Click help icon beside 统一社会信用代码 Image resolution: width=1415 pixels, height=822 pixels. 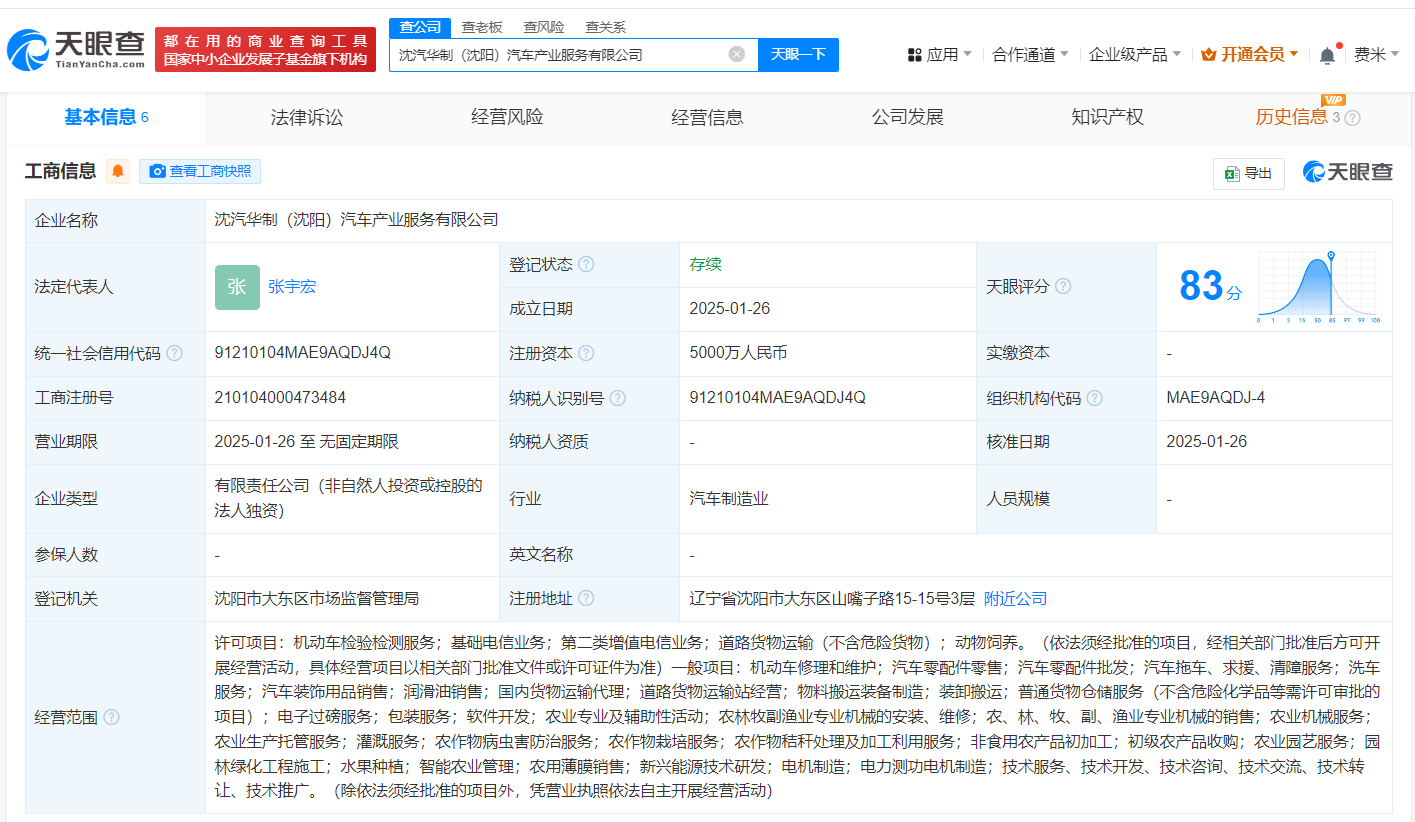175,354
